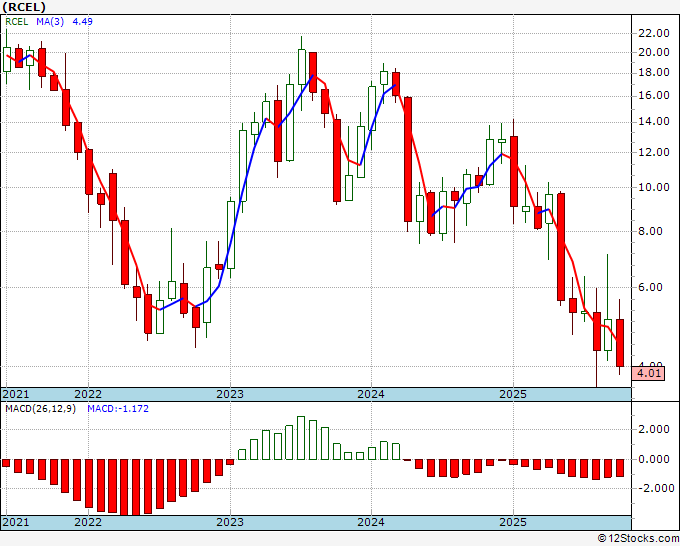Viewport: 680px width, 546px height.
Task: Click the 16.00 price axis label
Action: (x=654, y=95)
